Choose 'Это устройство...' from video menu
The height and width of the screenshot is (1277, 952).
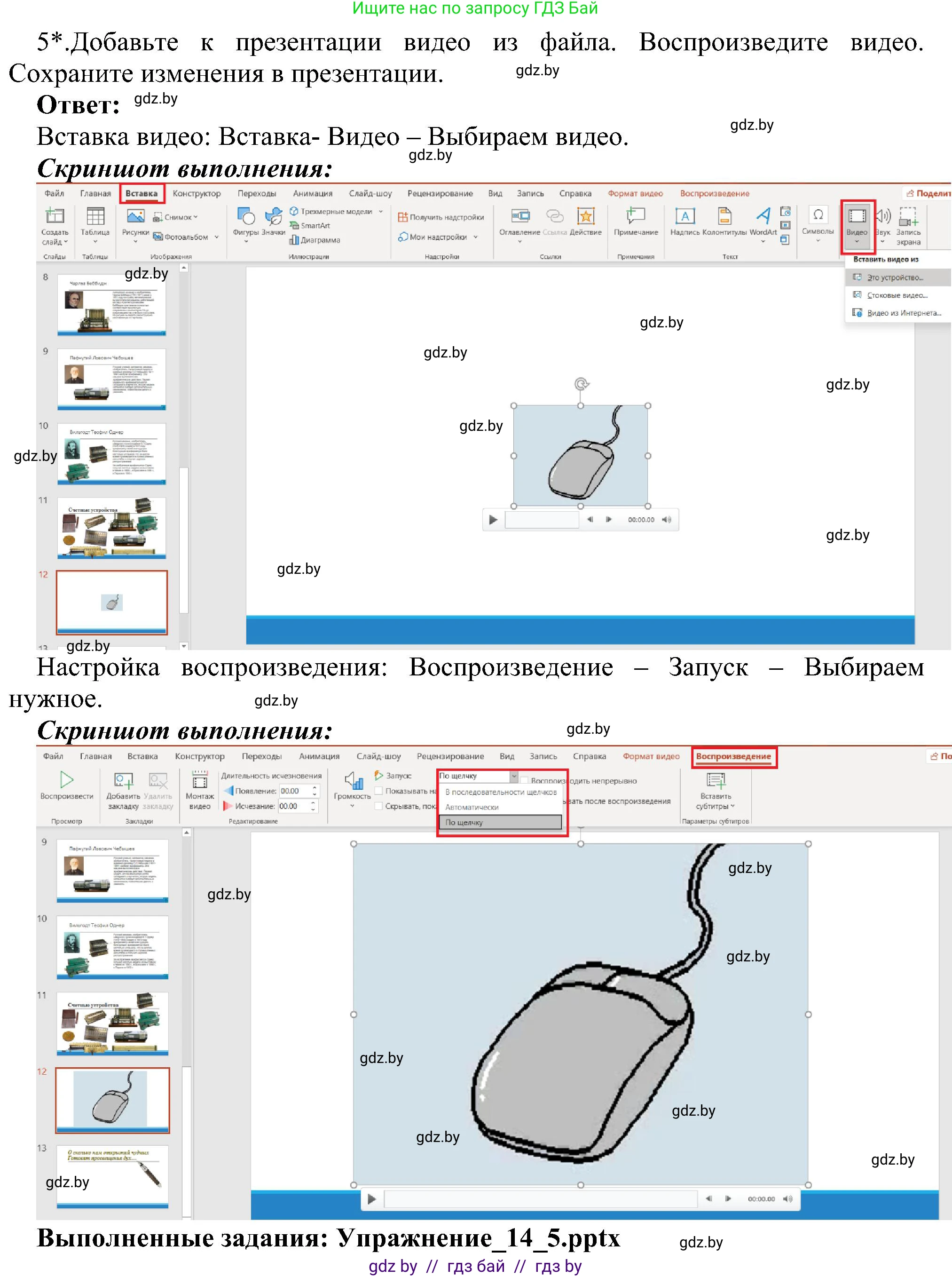pos(894,278)
